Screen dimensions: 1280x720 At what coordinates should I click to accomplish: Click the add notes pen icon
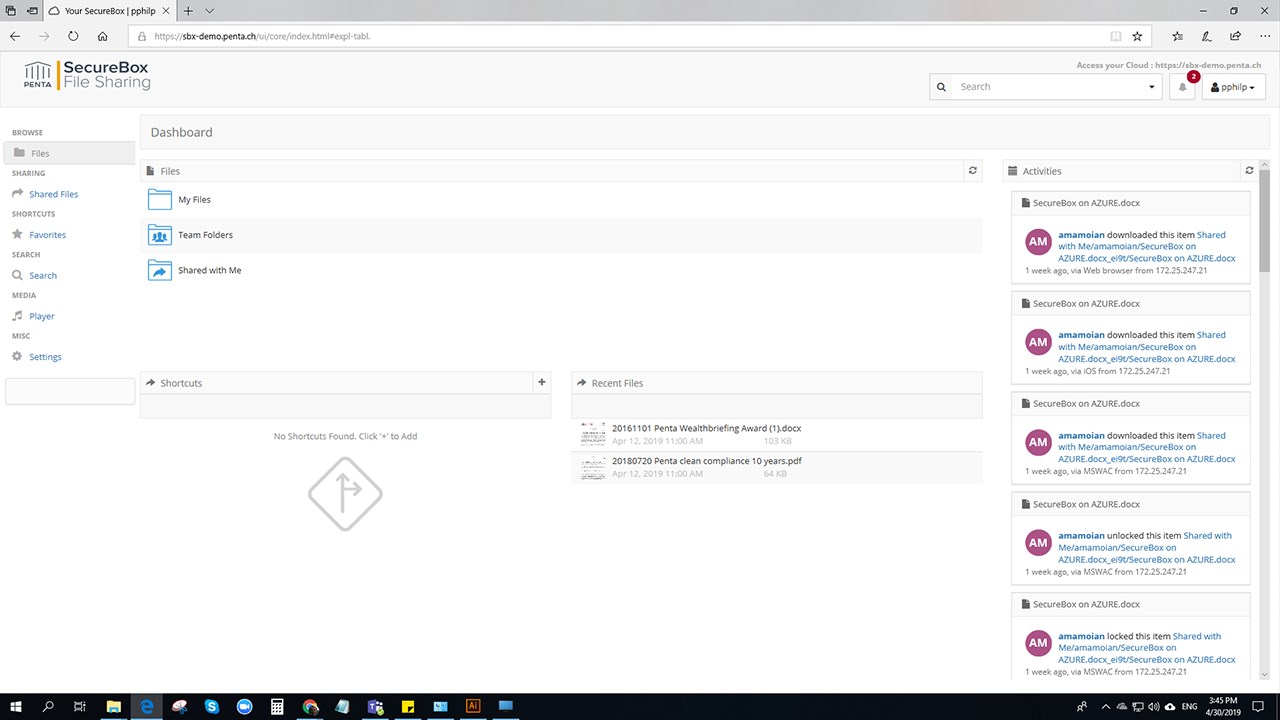(1207, 36)
